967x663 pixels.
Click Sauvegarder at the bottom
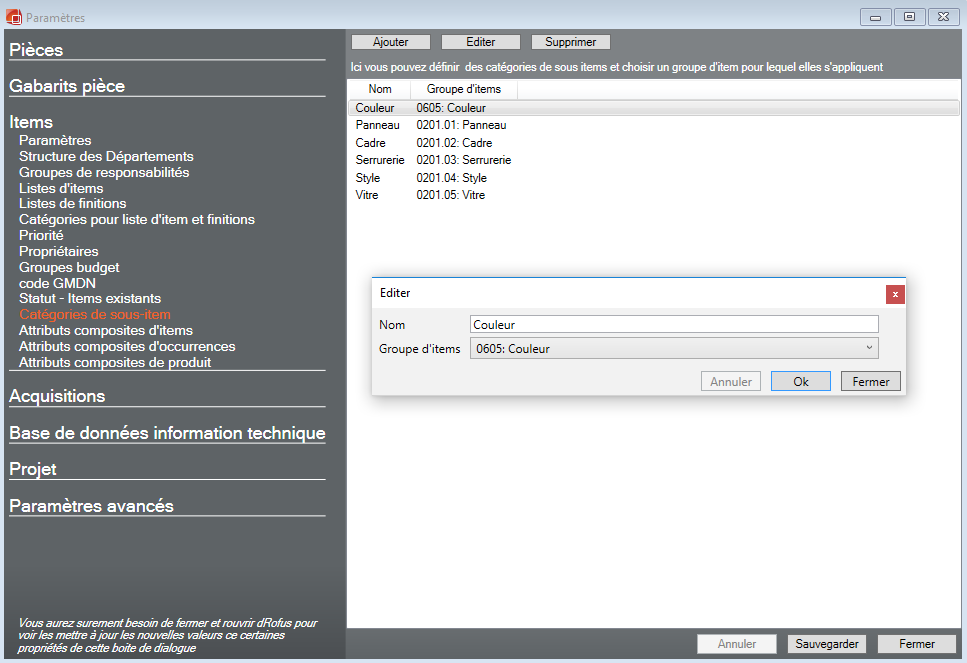(x=827, y=644)
